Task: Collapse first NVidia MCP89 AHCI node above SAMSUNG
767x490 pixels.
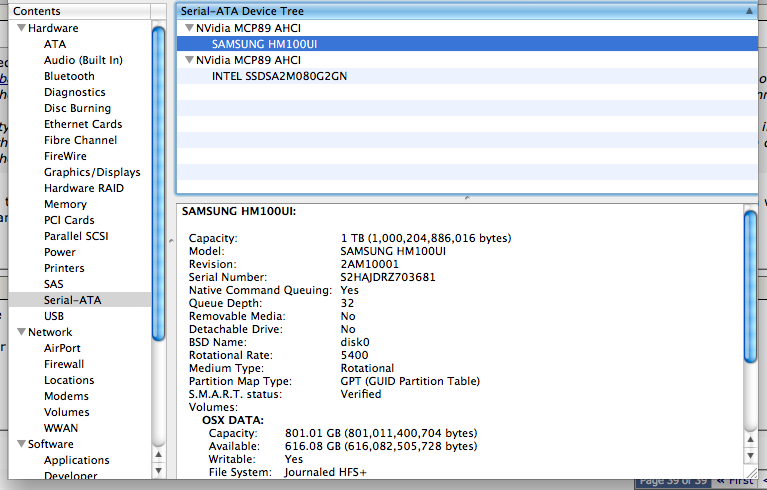Action: click(x=189, y=28)
